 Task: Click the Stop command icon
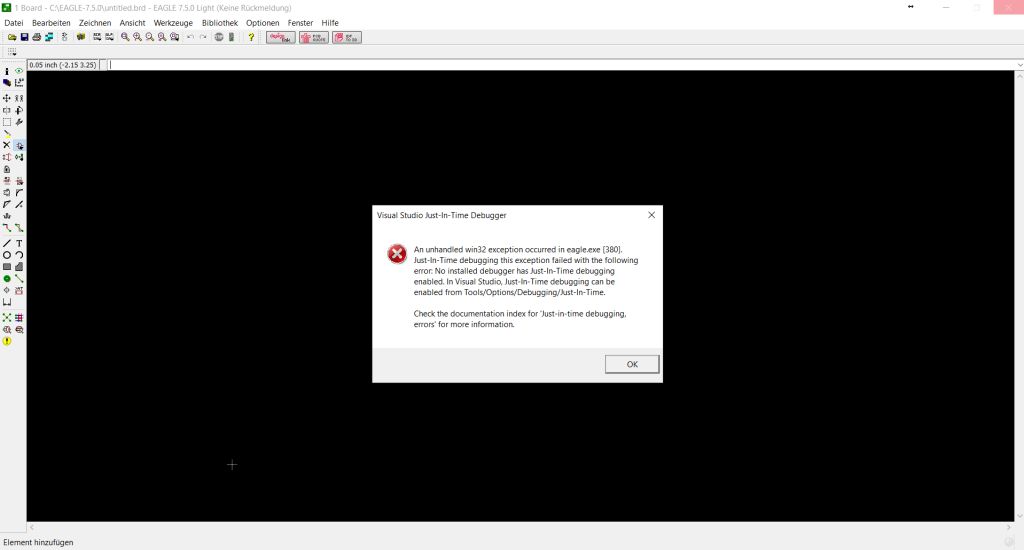pos(219,37)
